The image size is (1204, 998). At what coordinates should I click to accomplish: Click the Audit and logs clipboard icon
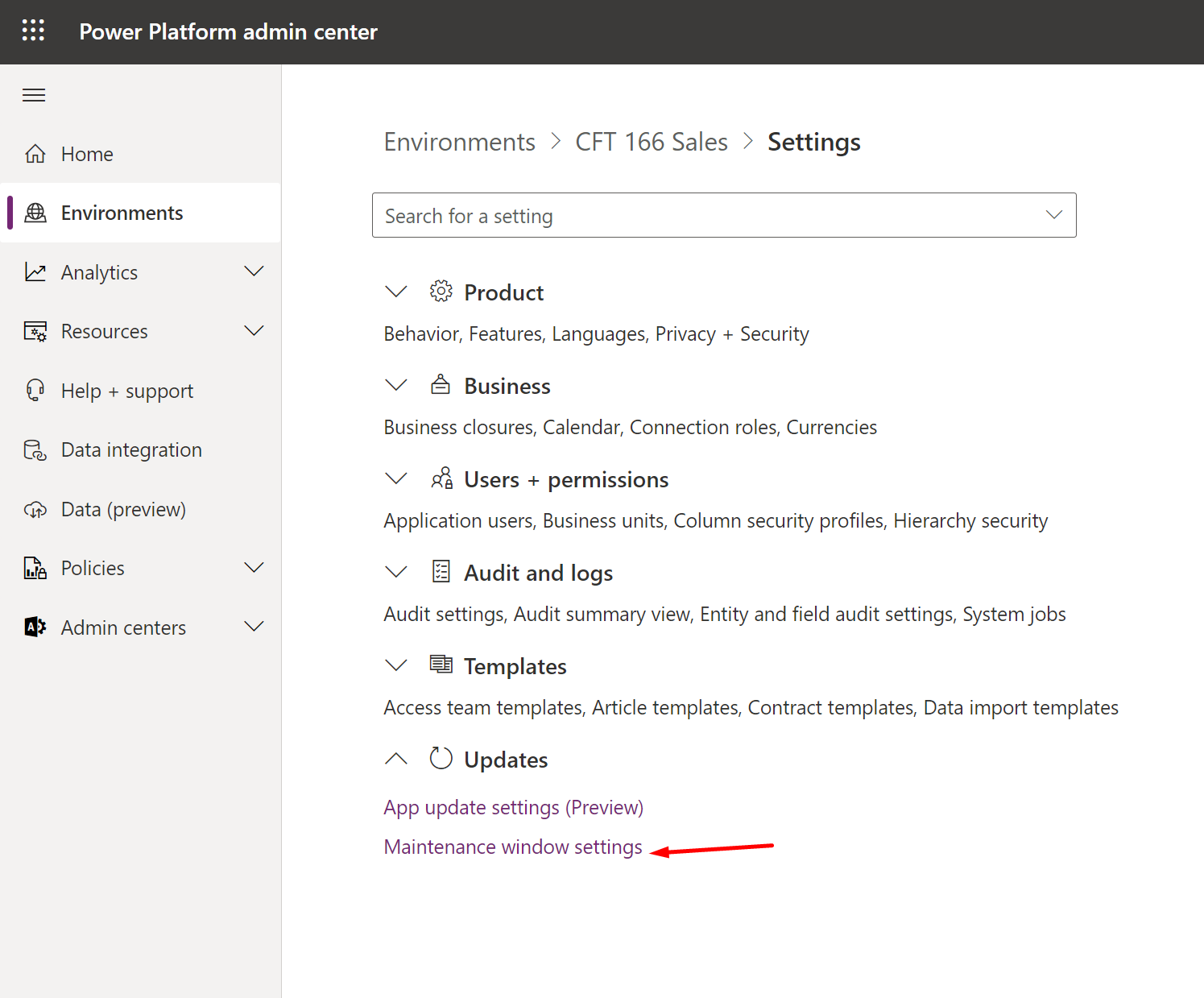[441, 571]
